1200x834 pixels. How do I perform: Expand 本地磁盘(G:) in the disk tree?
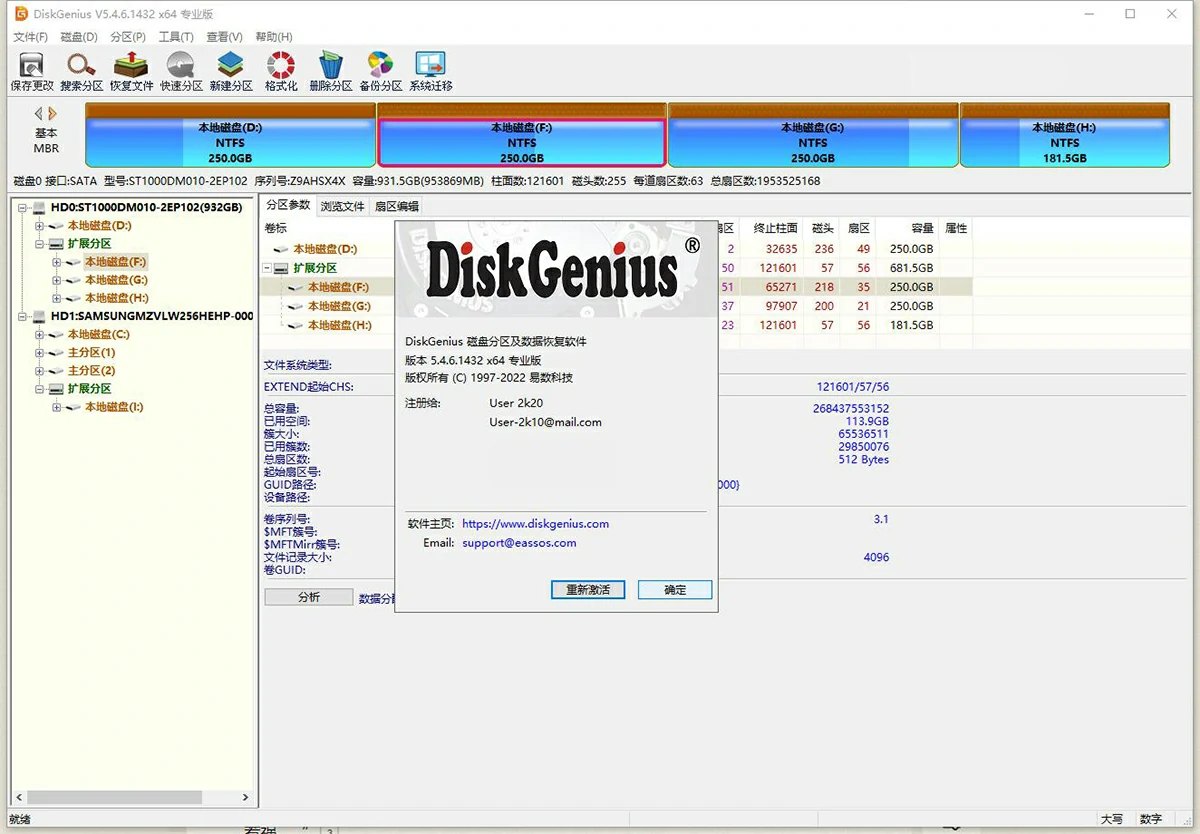pyautogui.click(x=57, y=280)
